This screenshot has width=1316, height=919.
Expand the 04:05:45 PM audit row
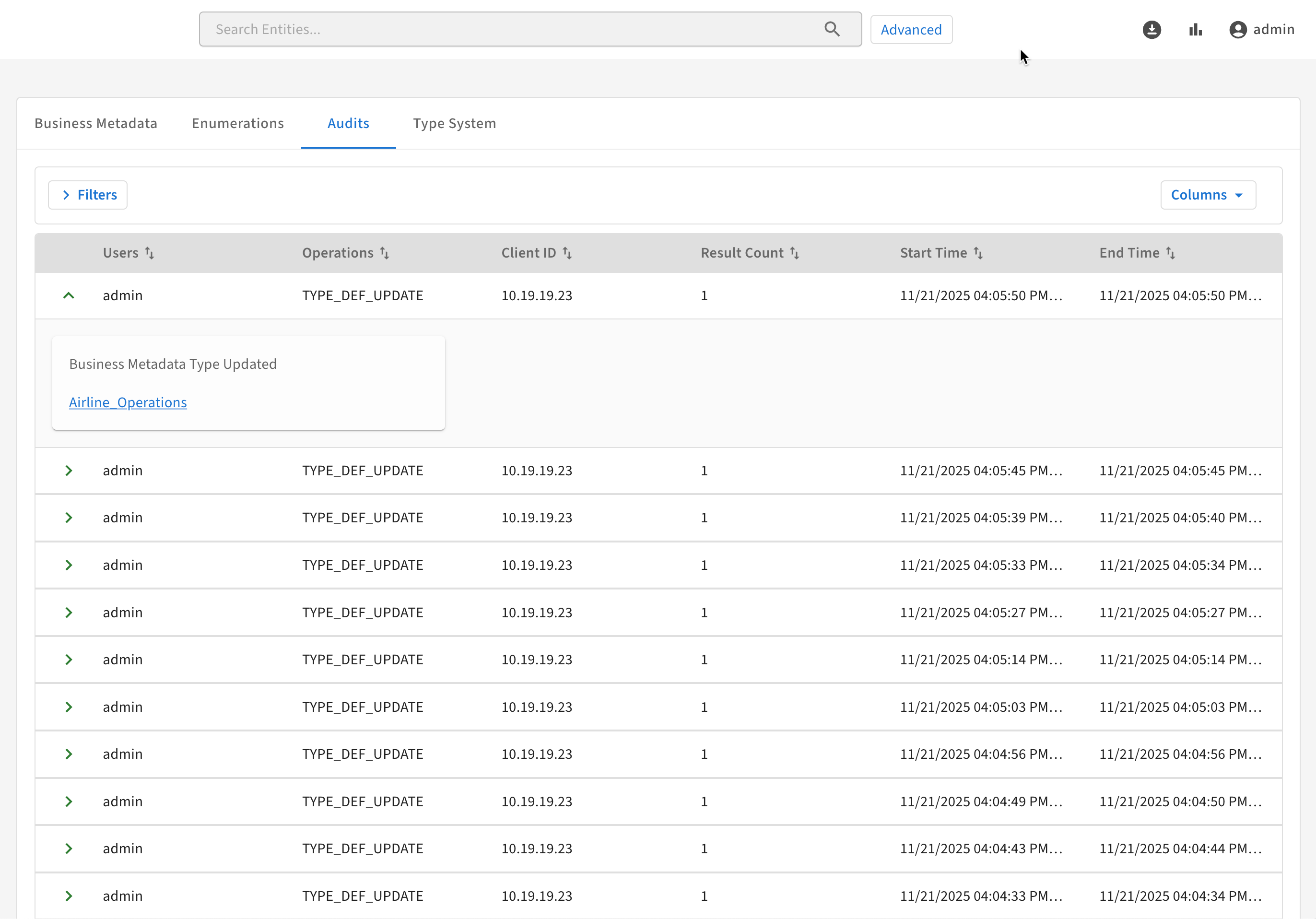pos(69,471)
